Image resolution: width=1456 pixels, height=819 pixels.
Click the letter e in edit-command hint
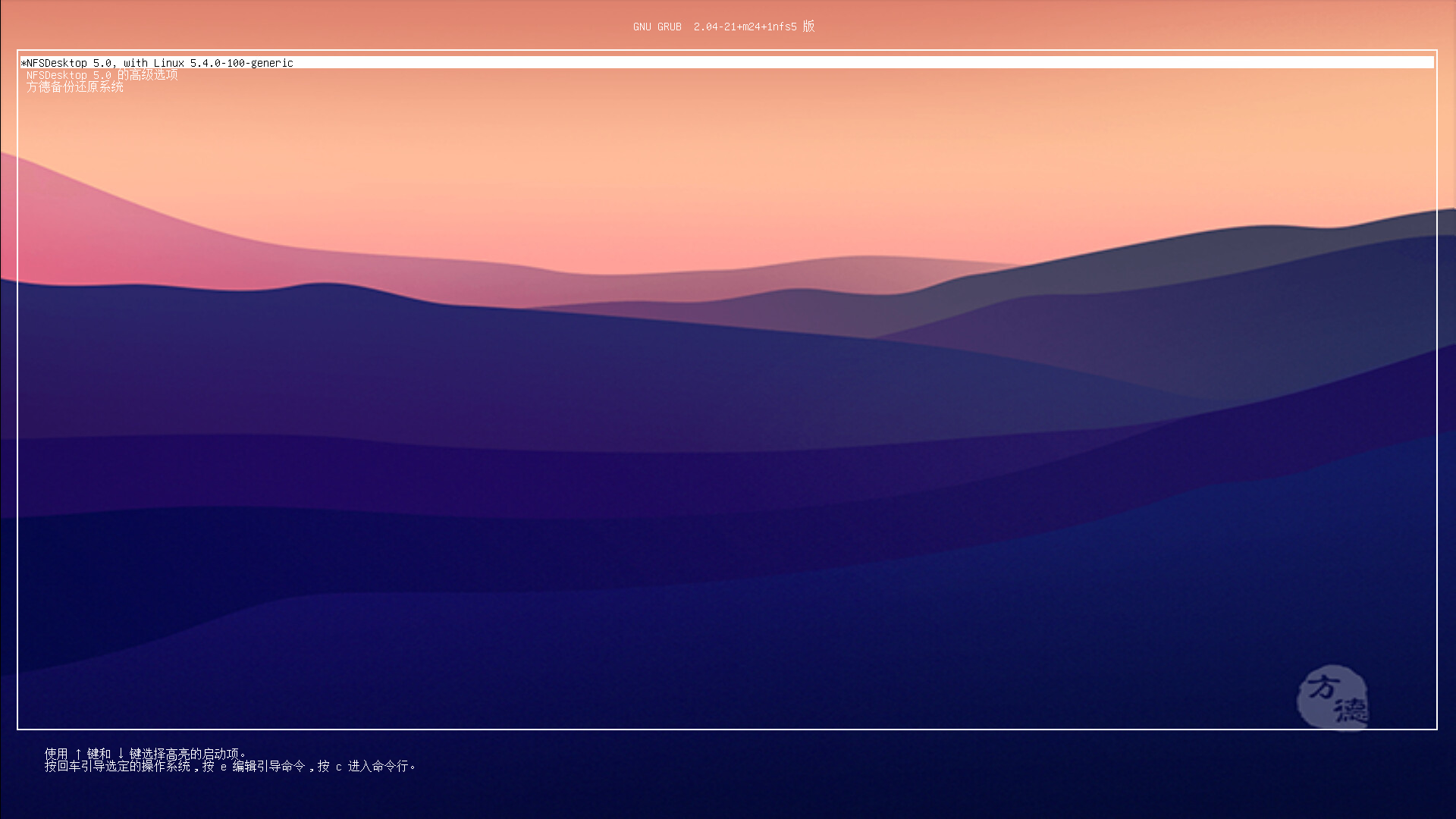(x=224, y=767)
